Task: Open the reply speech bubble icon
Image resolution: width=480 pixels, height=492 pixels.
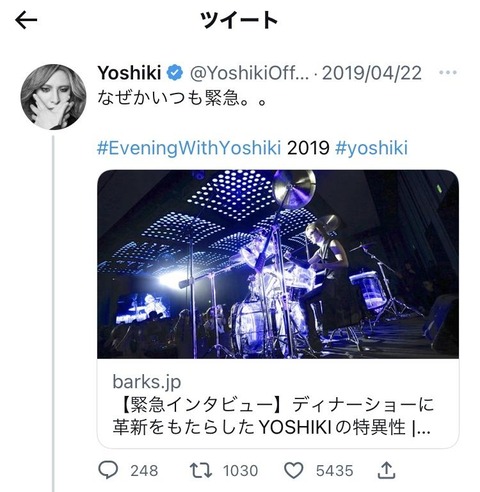Action: coord(108,470)
